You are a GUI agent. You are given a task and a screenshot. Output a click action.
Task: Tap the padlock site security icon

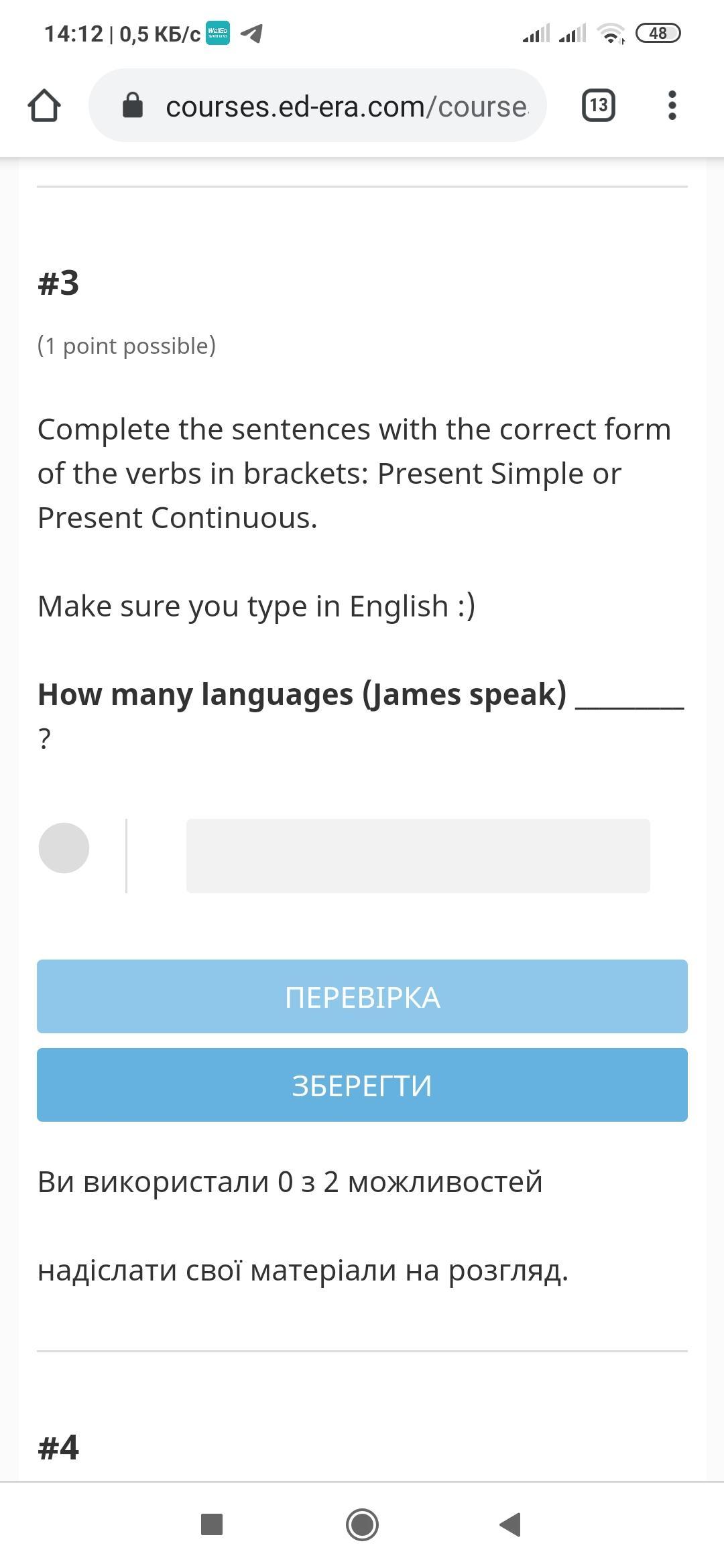[133, 105]
